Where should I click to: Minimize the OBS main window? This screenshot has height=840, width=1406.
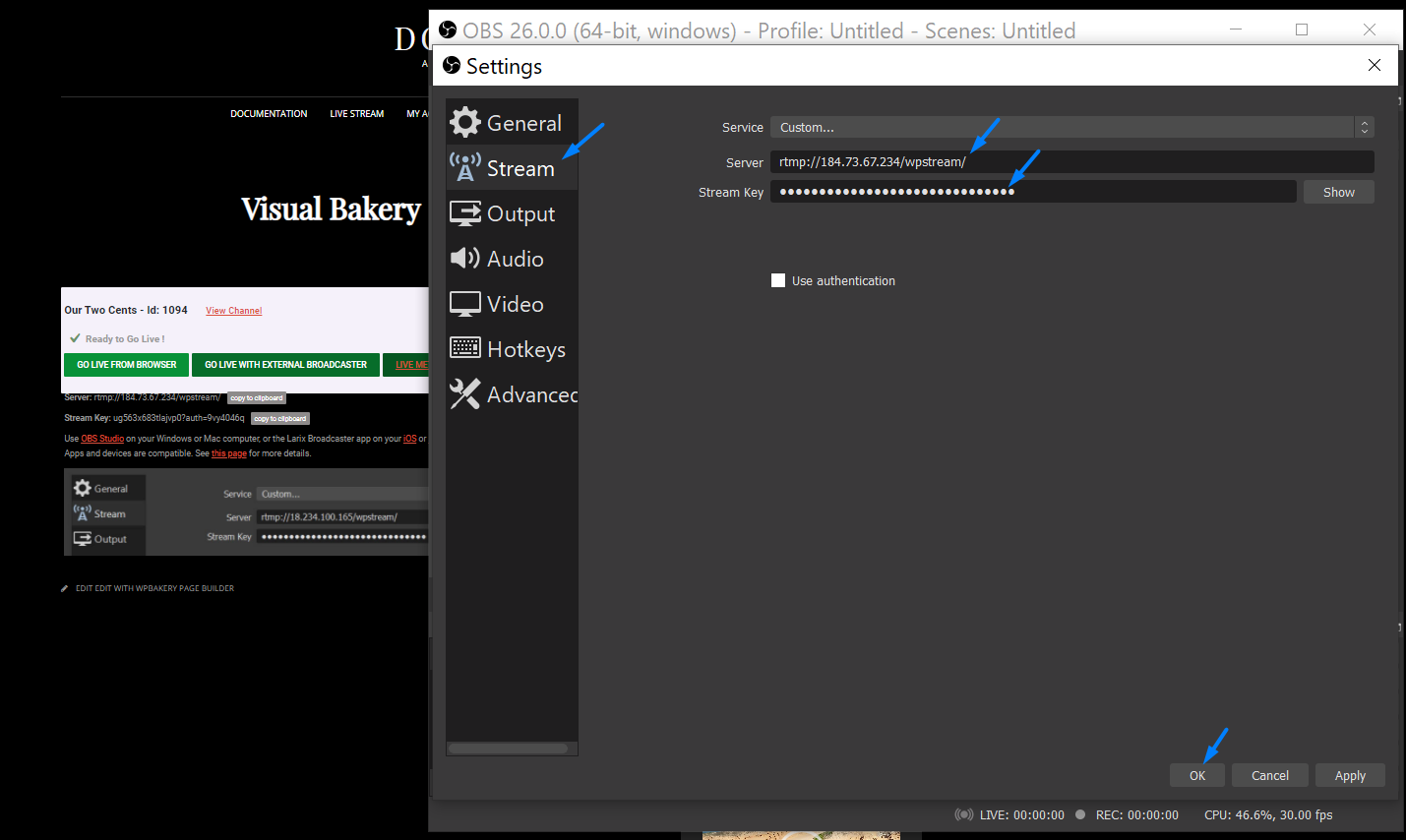point(1236,30)
